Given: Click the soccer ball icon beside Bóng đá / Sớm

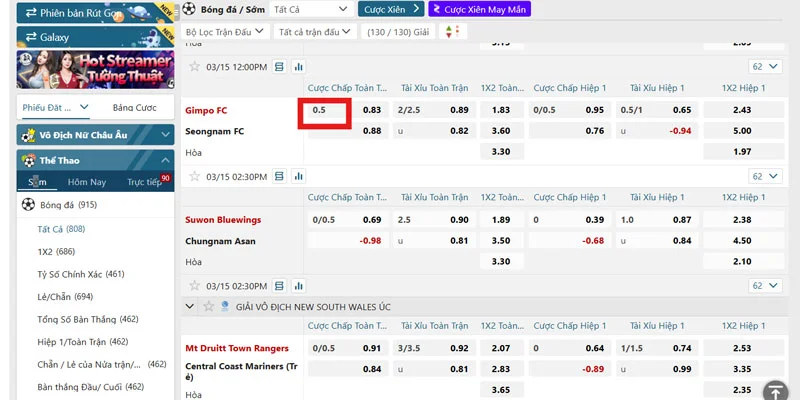Looking at the screenshot, I should [x=189, y=9].
